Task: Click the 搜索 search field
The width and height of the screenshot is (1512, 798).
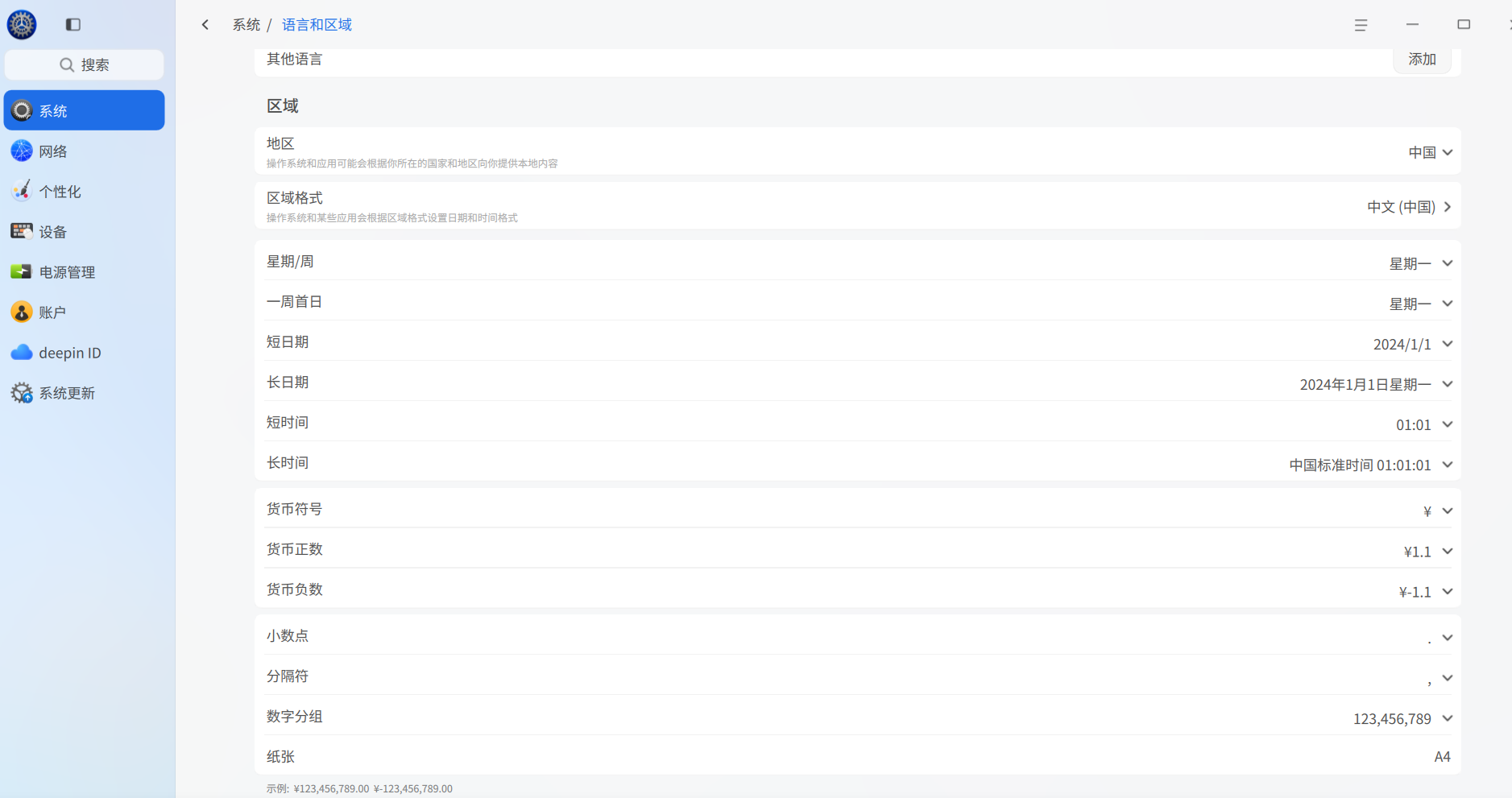Action: point(84,64)
